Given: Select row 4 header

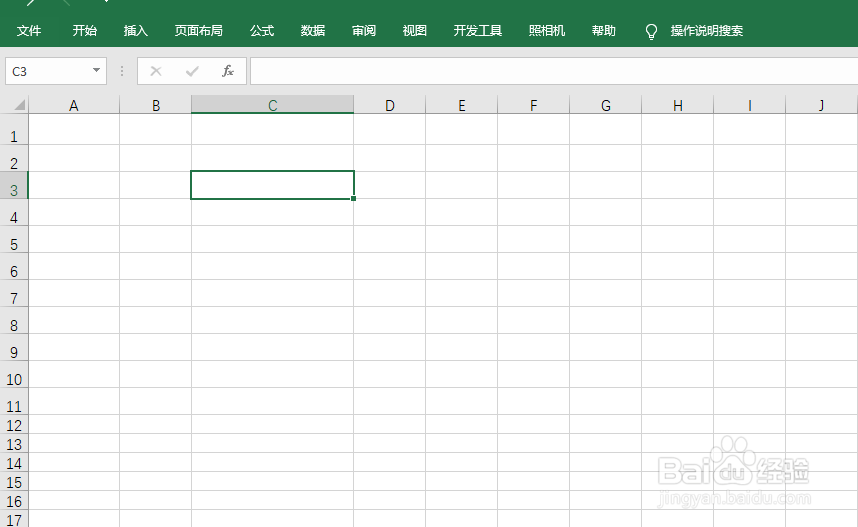Looking at the screenshot, I should pyautogui.click(x=14, y=212).
